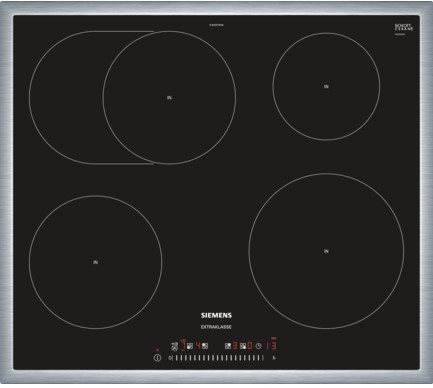Screen dimensions: 433x388
Task: Click the IN mark in bottom-left zone
Action: (95, 262)
